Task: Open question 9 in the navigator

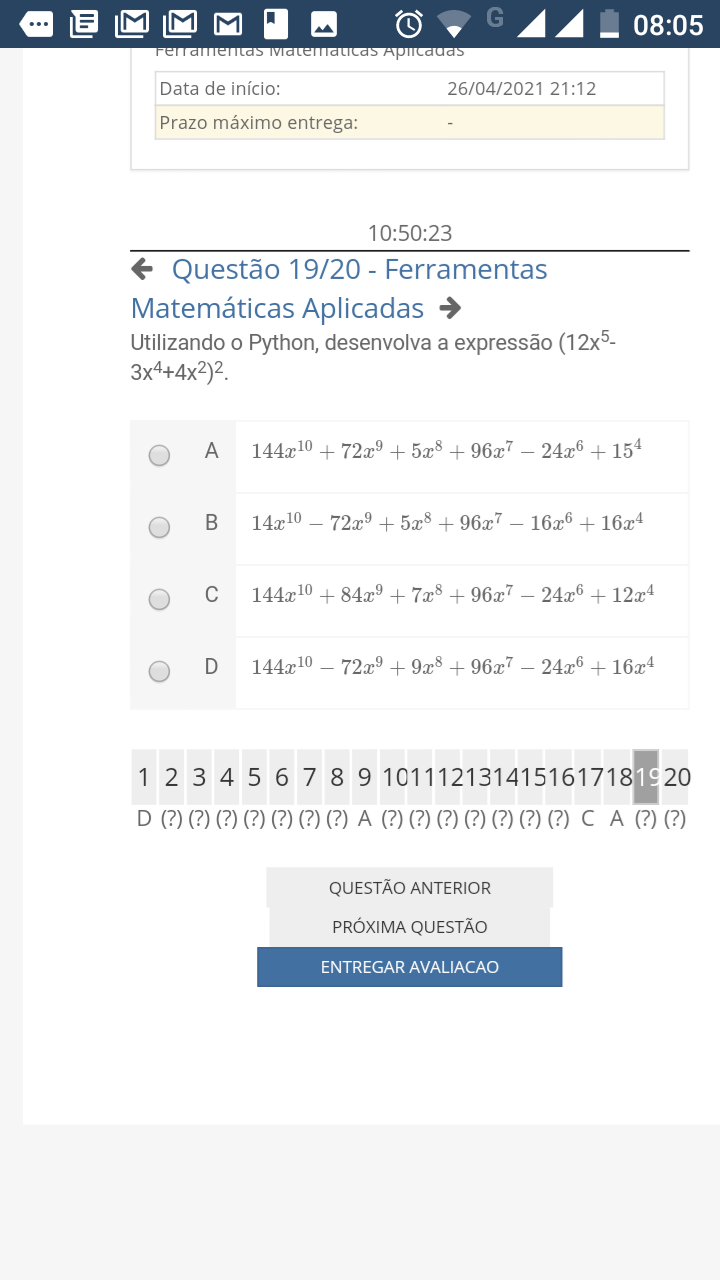Action: (365, 777)
